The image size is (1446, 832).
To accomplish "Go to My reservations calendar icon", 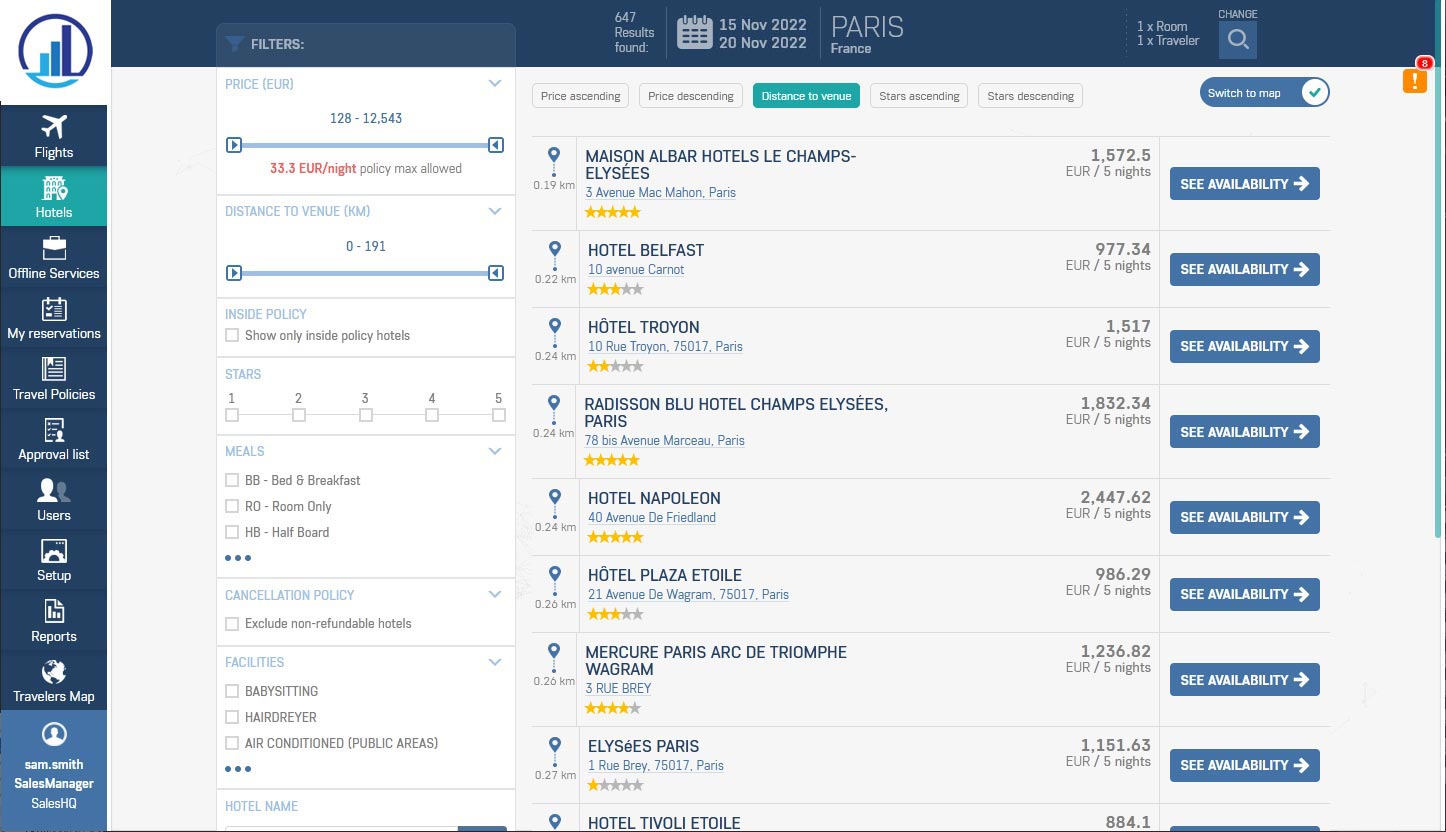I will coord(53,309).
